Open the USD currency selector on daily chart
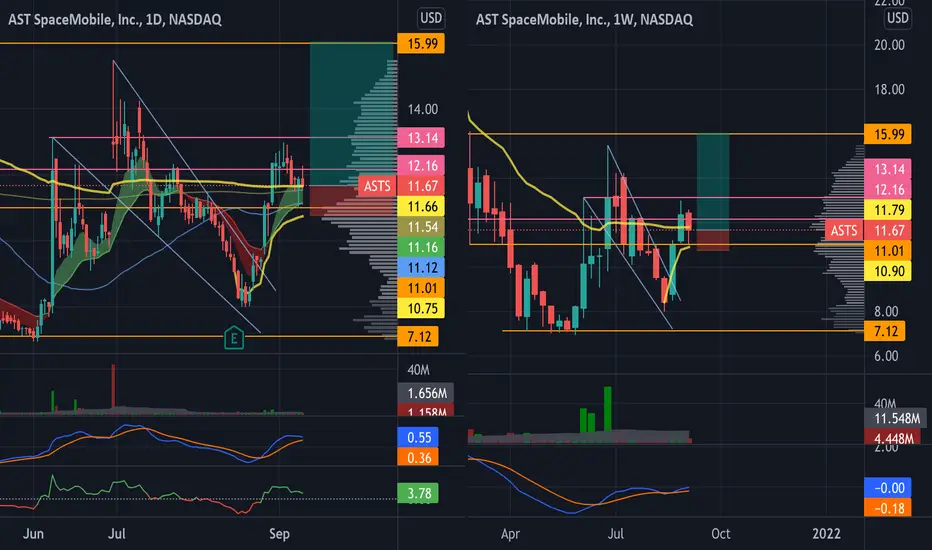Image resolution: width=932 pixels, height=550 pixels. pos(431,18)
